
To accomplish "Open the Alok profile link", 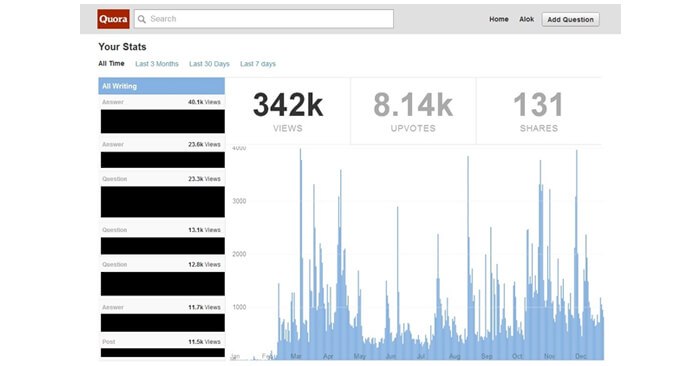I will [x=526, y=19].
